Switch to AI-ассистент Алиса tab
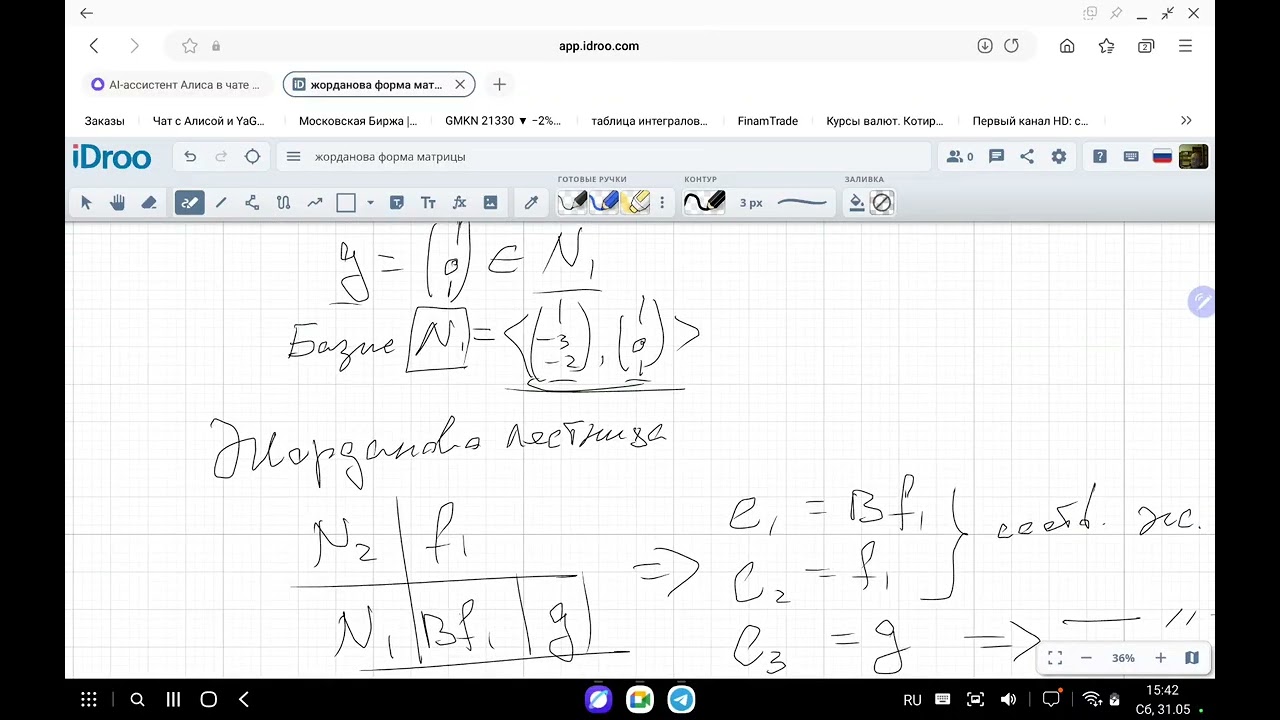Image resolution: width=1280 pixels, height=720 pixels. pyautogui.click(x=176, y=85)
